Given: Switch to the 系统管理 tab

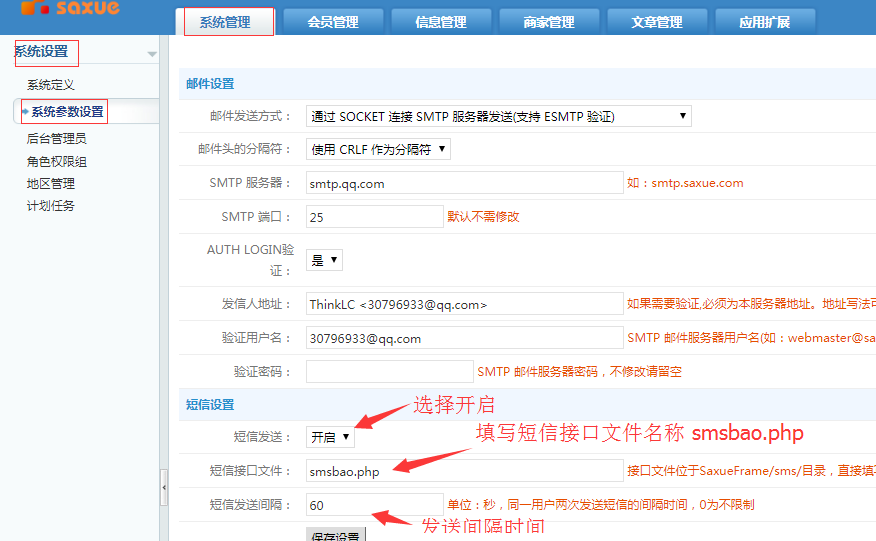Looking at the screenshot, I should pyautogui.click(x=225, y=22).
